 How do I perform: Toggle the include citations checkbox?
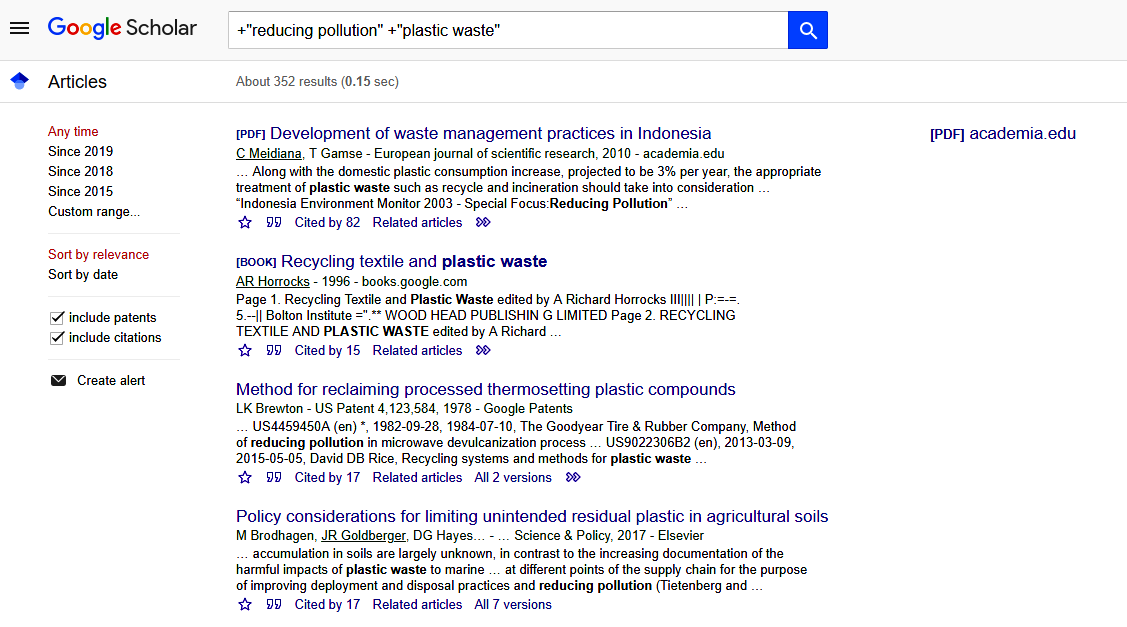[x=57, y=338]
